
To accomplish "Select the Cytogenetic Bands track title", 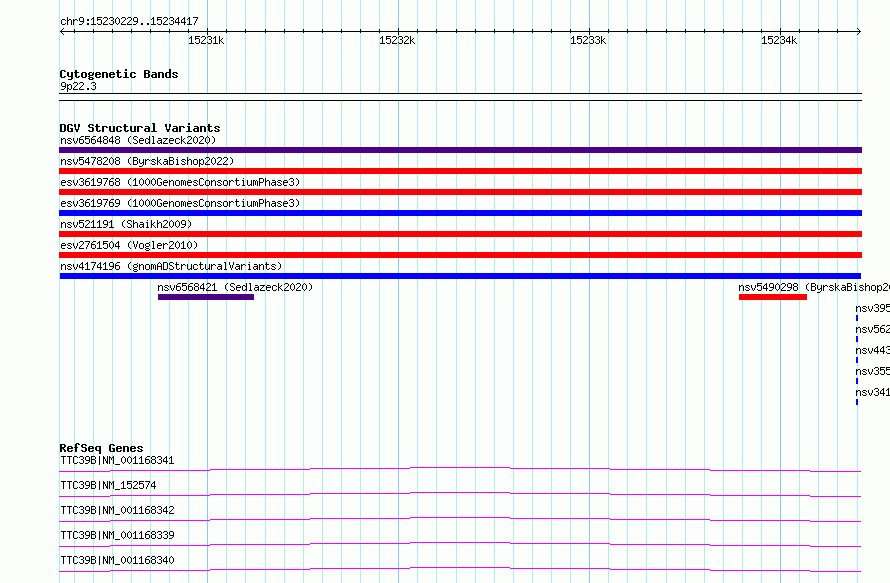I will tap(119, 74).
